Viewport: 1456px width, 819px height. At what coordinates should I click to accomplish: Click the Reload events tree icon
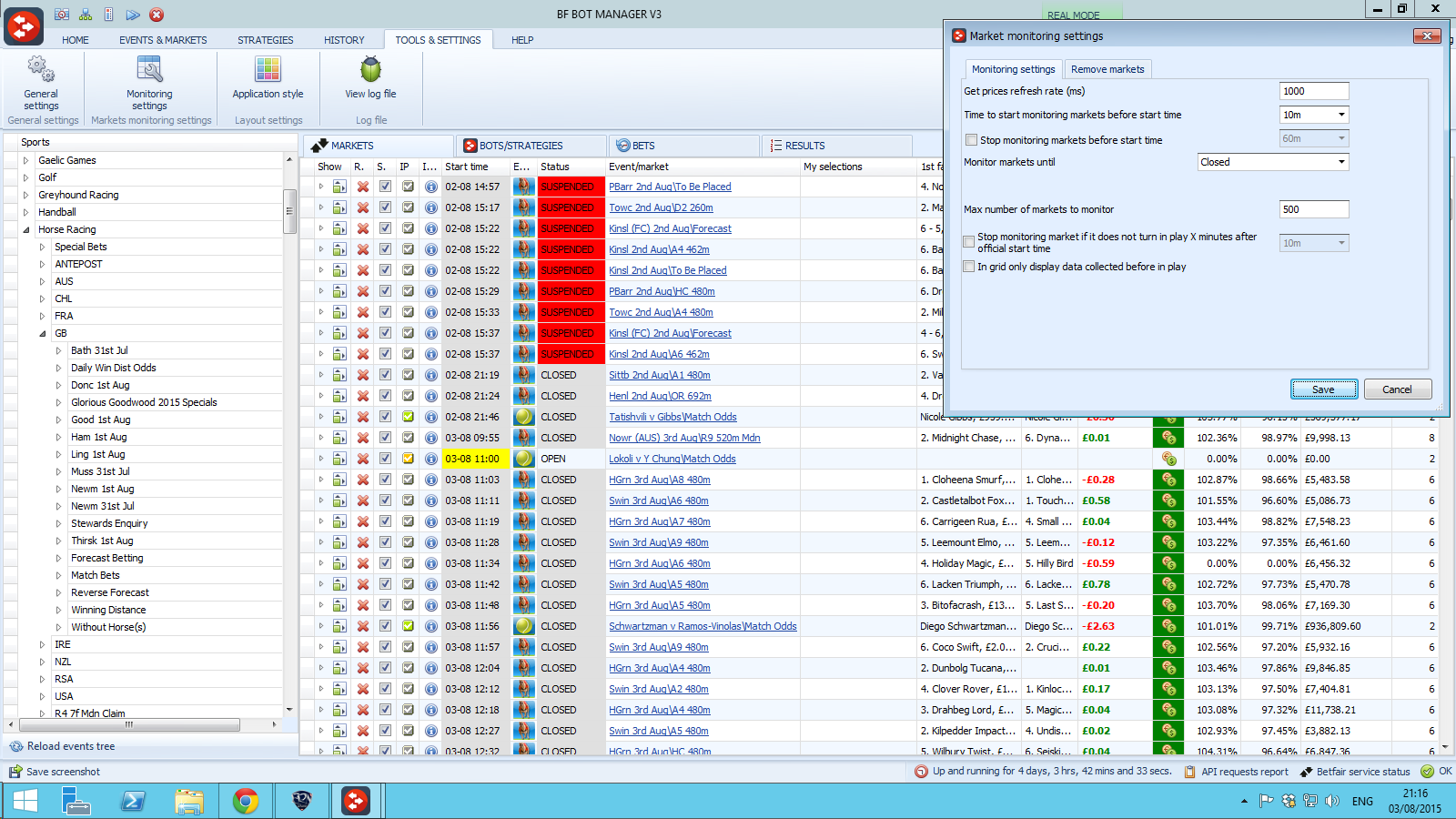15,746
